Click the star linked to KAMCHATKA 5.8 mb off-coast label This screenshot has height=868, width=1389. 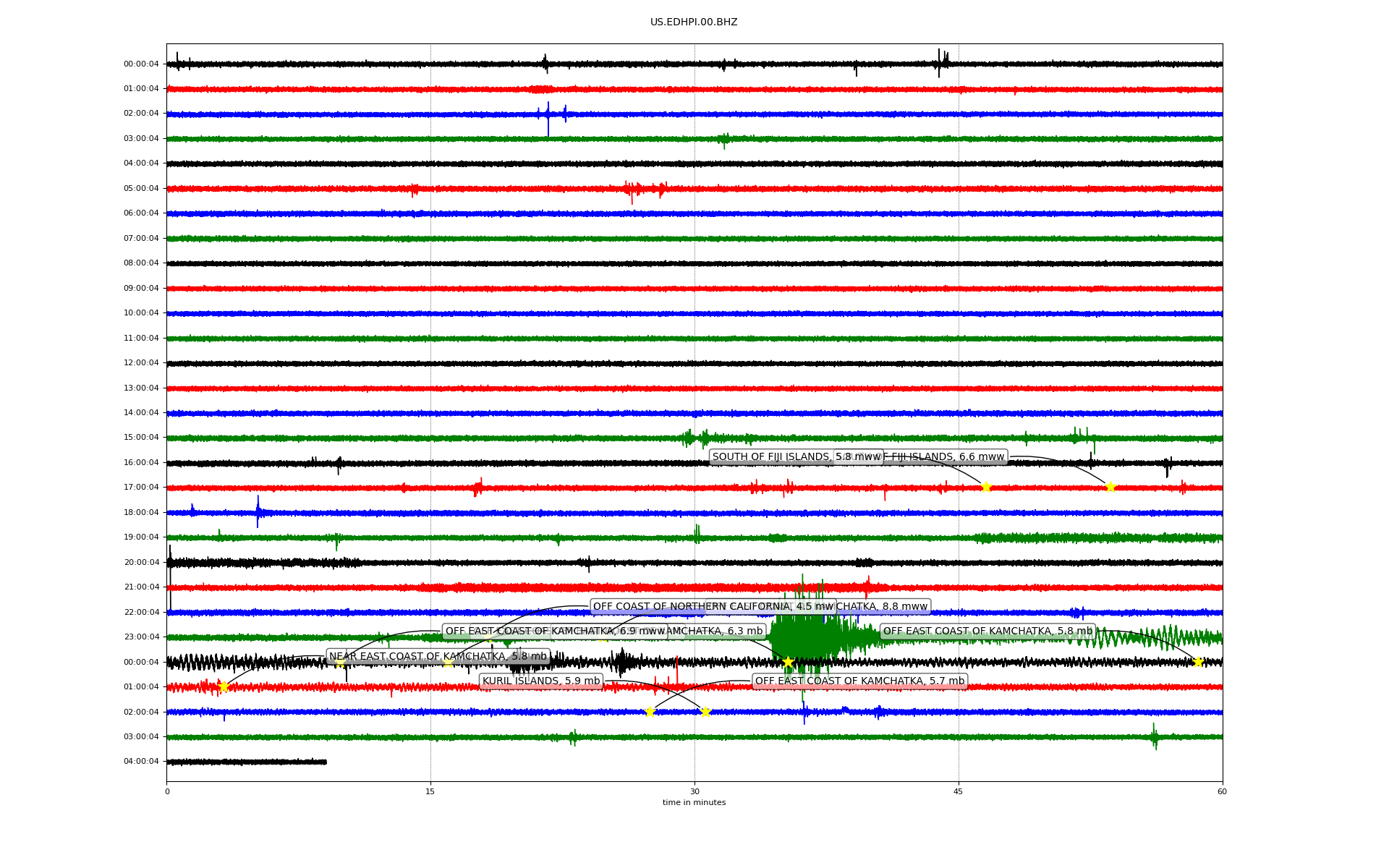[x=1197, y=662]
